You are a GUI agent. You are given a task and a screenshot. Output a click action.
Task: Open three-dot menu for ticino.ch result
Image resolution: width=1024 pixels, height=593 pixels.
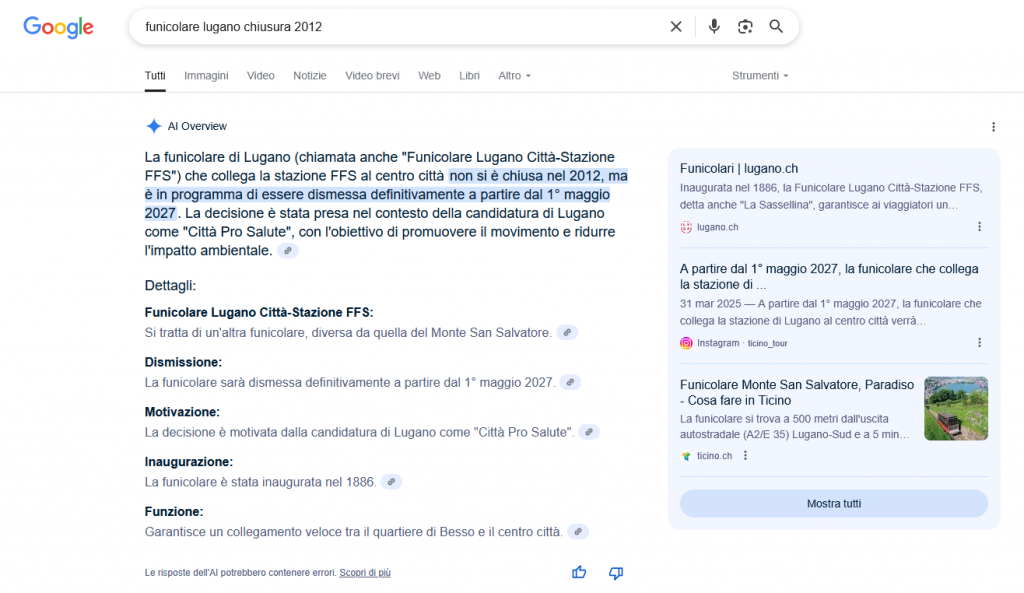click(x=745, y=456)
